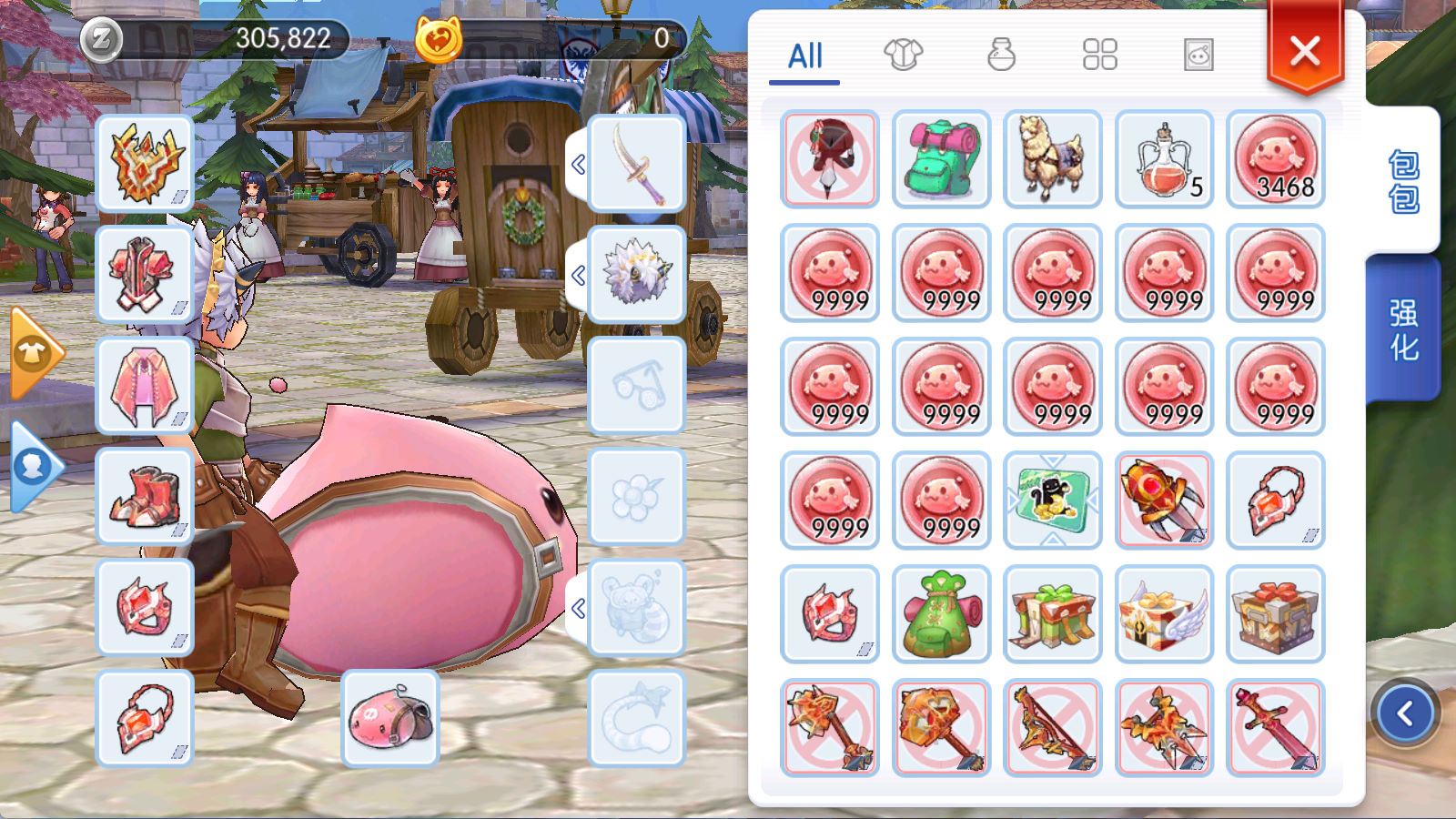
Task: Open the equipped dagger weapon slot
Action: [x=636, y=164]
